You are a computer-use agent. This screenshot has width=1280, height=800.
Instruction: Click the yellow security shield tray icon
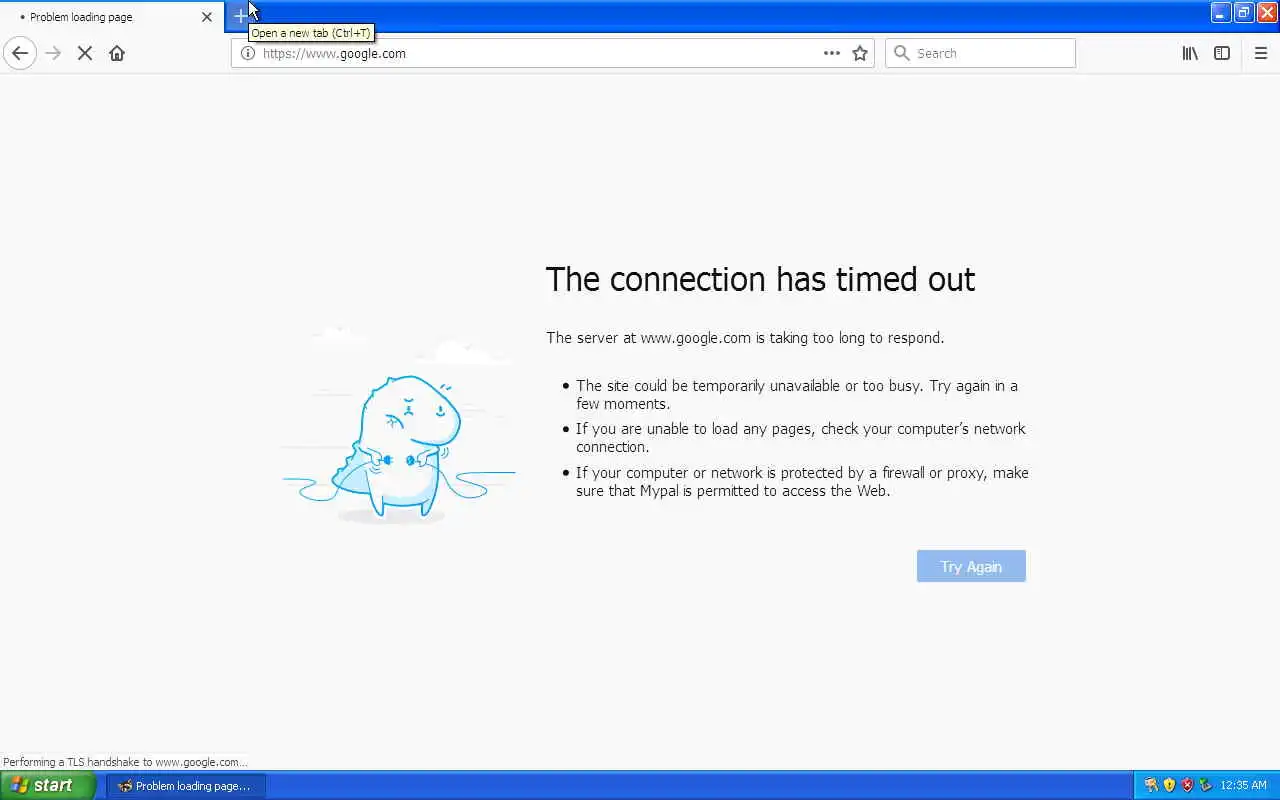[1169, 785]
